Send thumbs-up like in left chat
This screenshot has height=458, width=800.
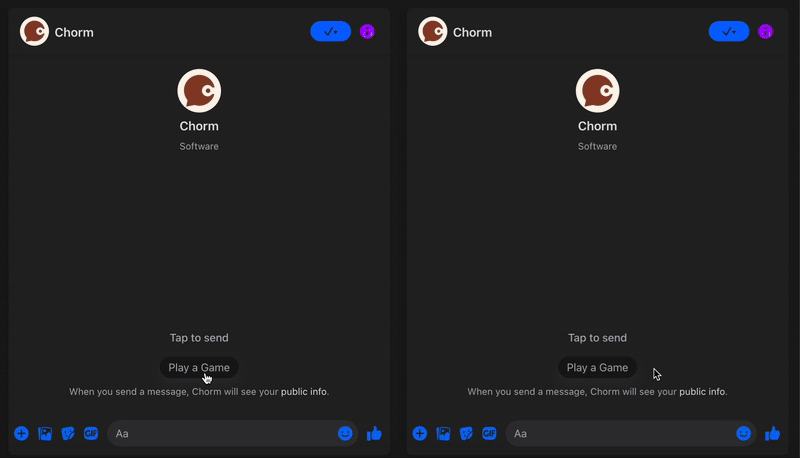click(374, 434)
